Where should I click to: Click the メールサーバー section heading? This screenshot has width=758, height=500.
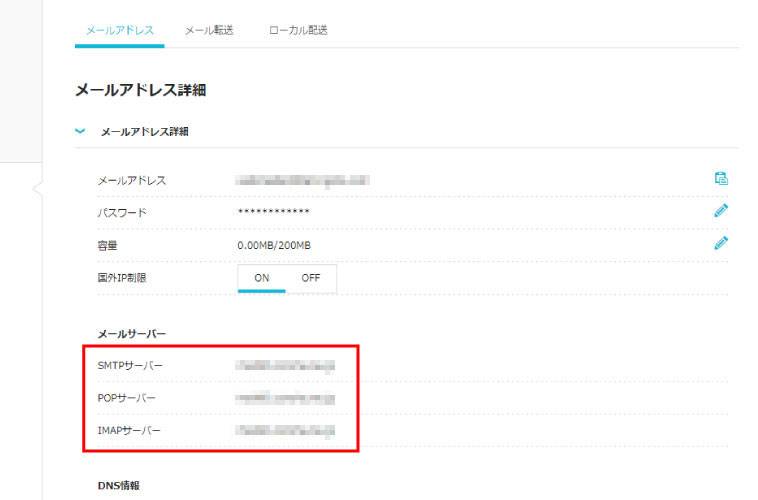(132, 333)
